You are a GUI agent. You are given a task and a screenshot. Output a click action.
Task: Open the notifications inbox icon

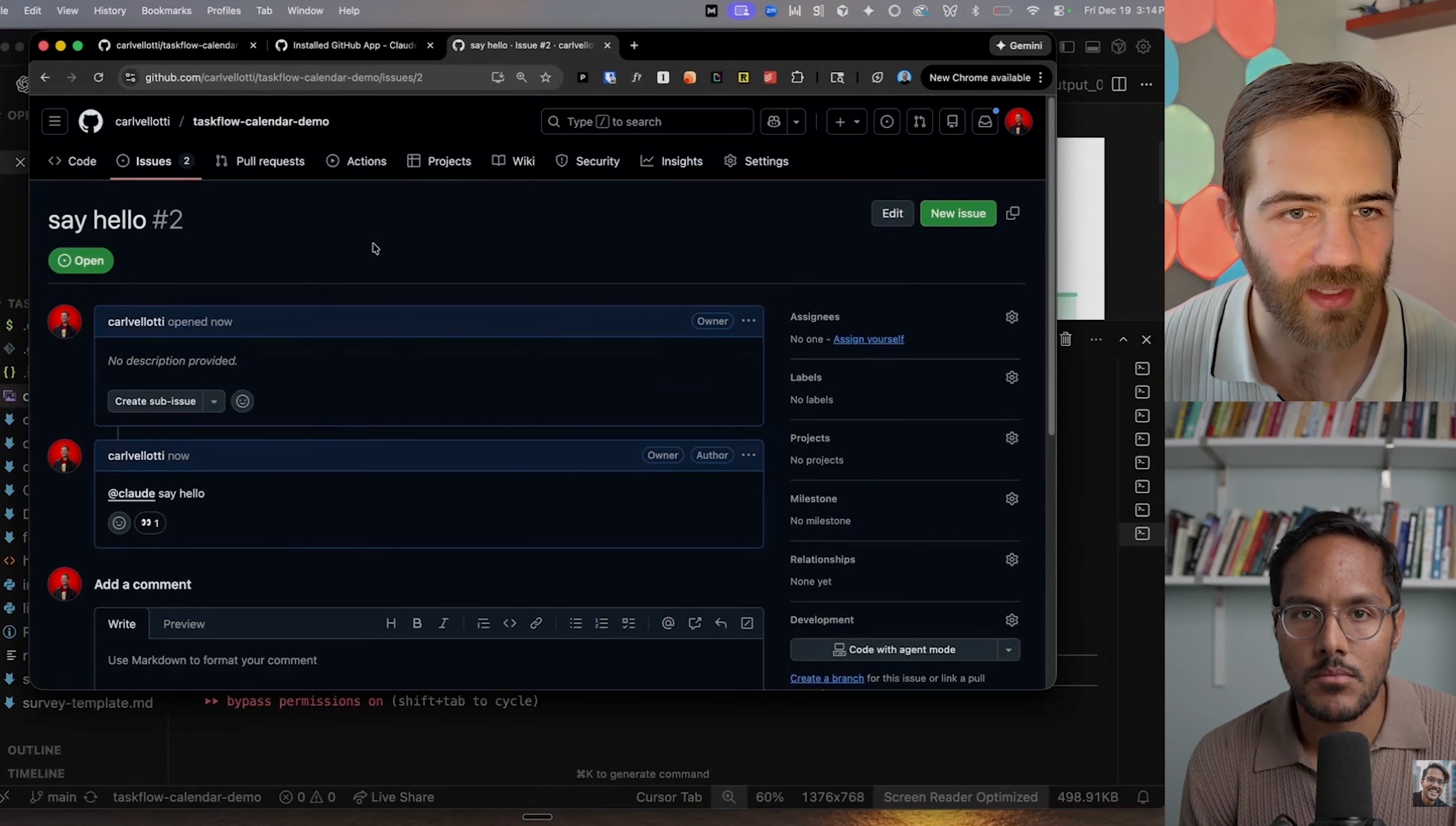coord(984,122)
